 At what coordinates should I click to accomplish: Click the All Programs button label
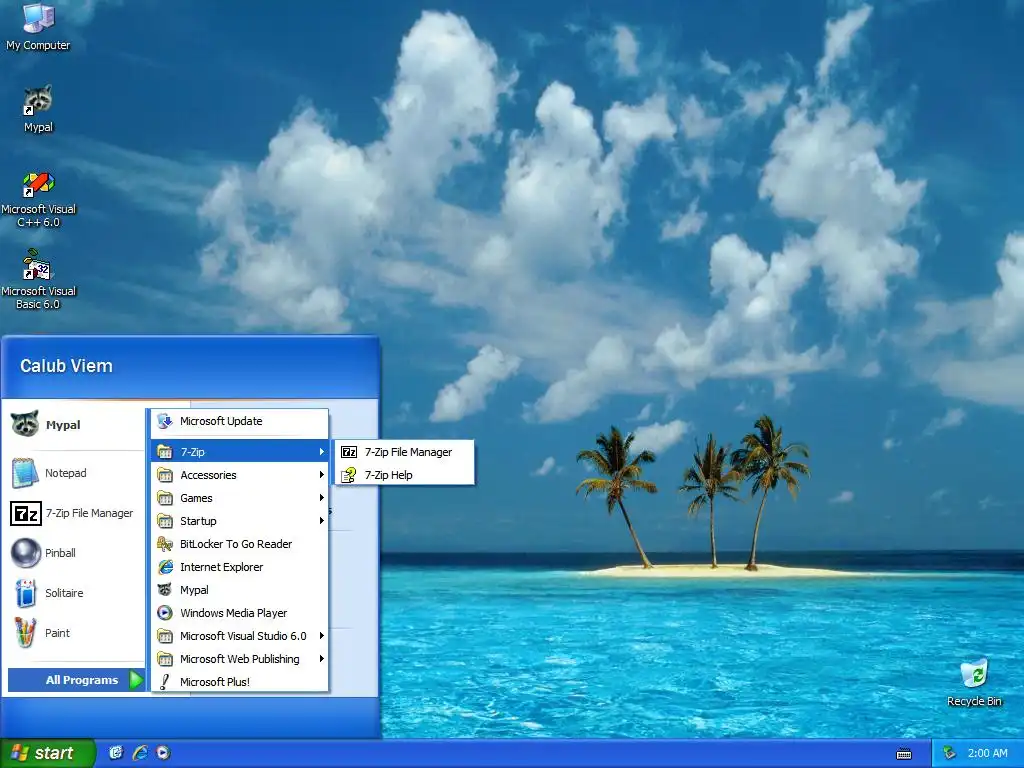[82, 680]
